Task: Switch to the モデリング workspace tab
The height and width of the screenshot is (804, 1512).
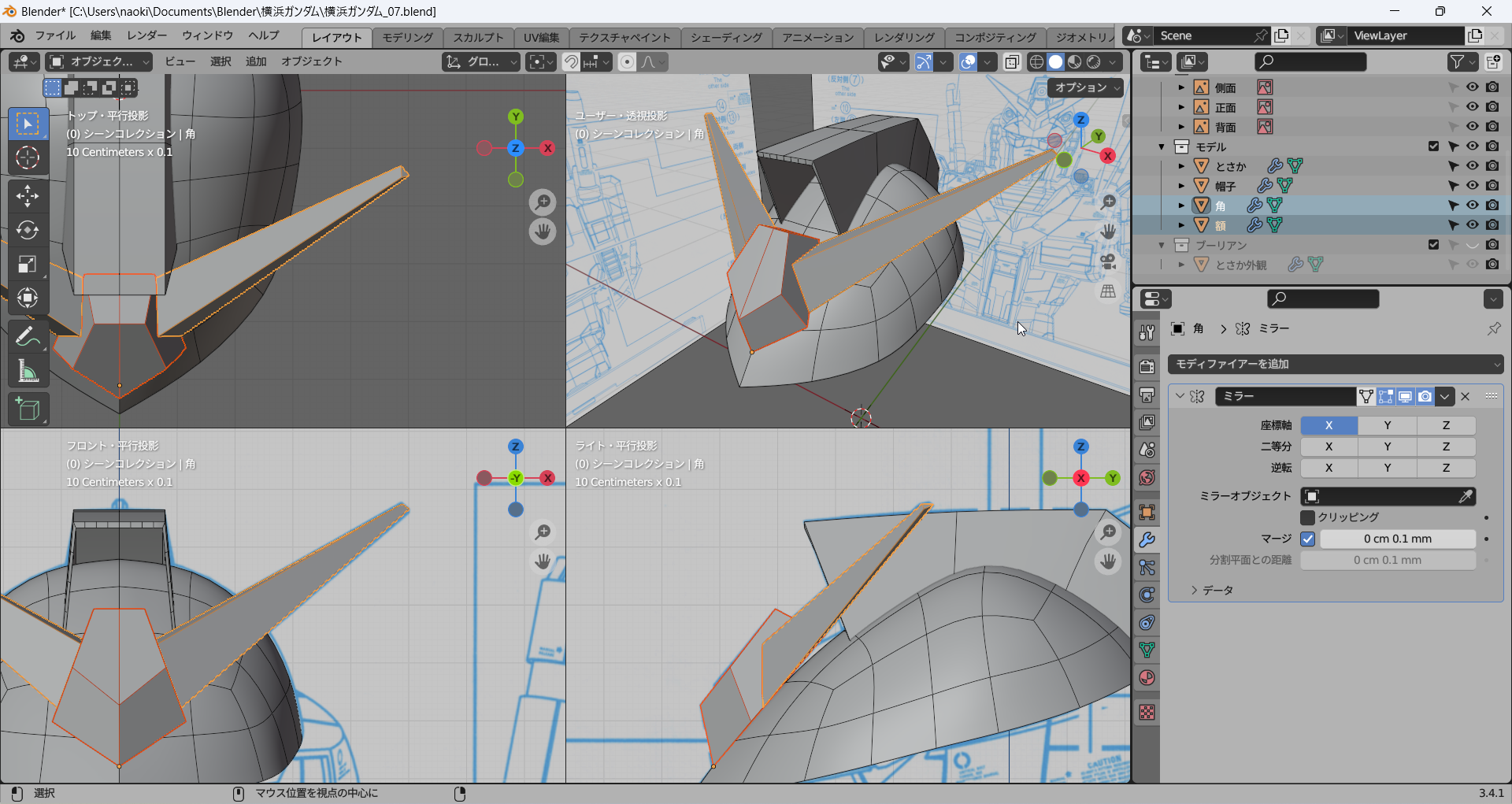Action: 407,37
